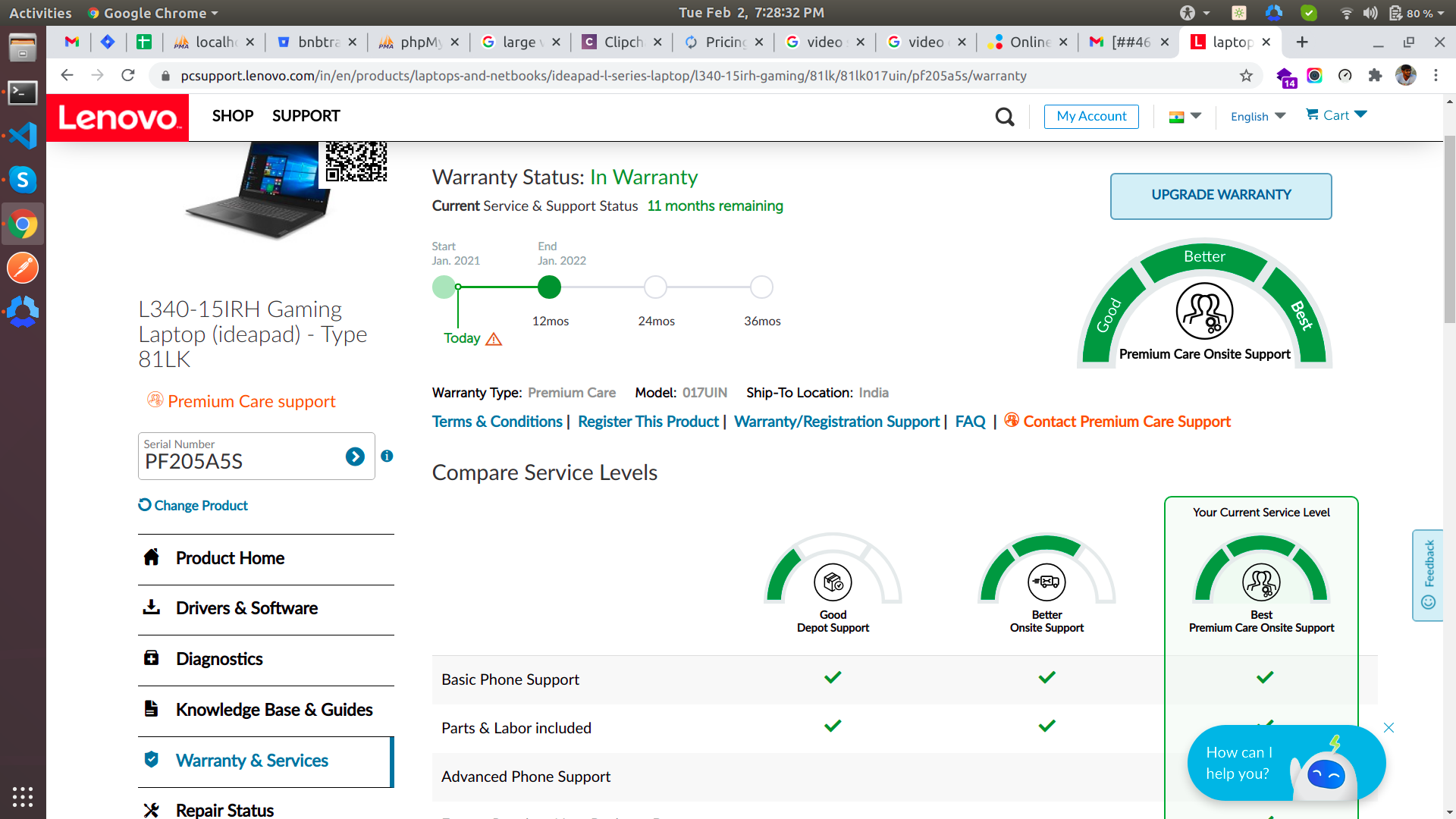This screenshot has width=1456, height=819.
Task: Click the Chrome profile avatar
Action: 1406,76
